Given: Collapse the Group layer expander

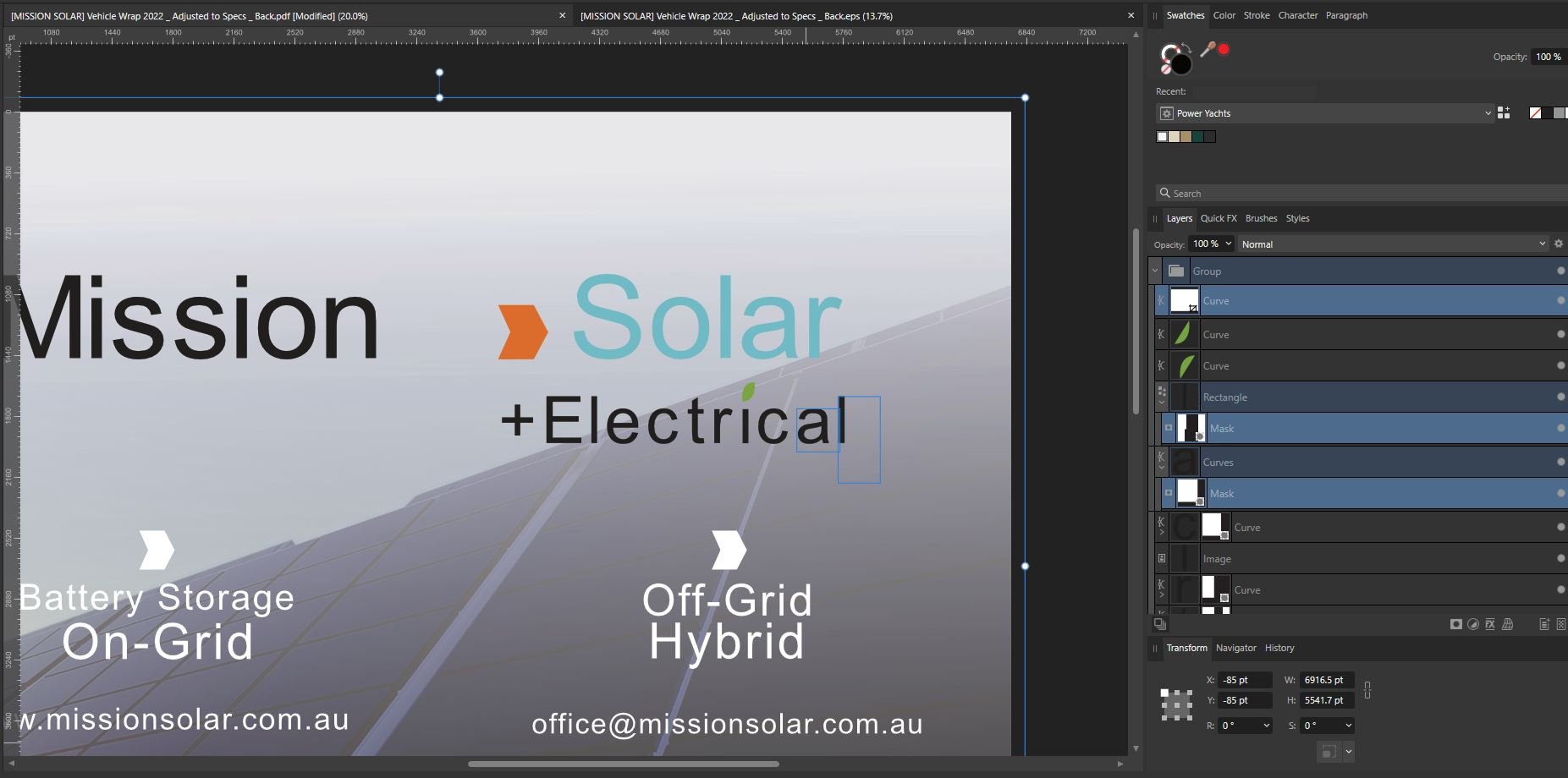Looking at the screenshot, I should tap(1155, 271).
